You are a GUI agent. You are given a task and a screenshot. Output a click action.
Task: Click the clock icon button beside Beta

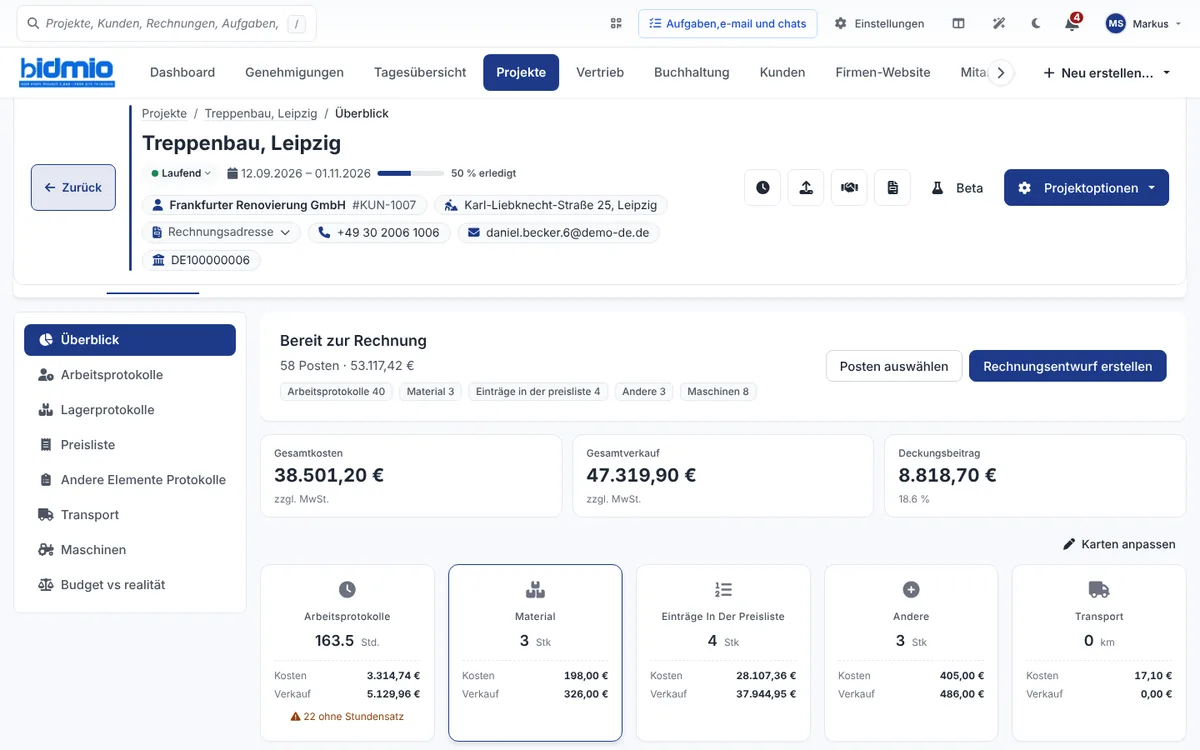point(763,188)
